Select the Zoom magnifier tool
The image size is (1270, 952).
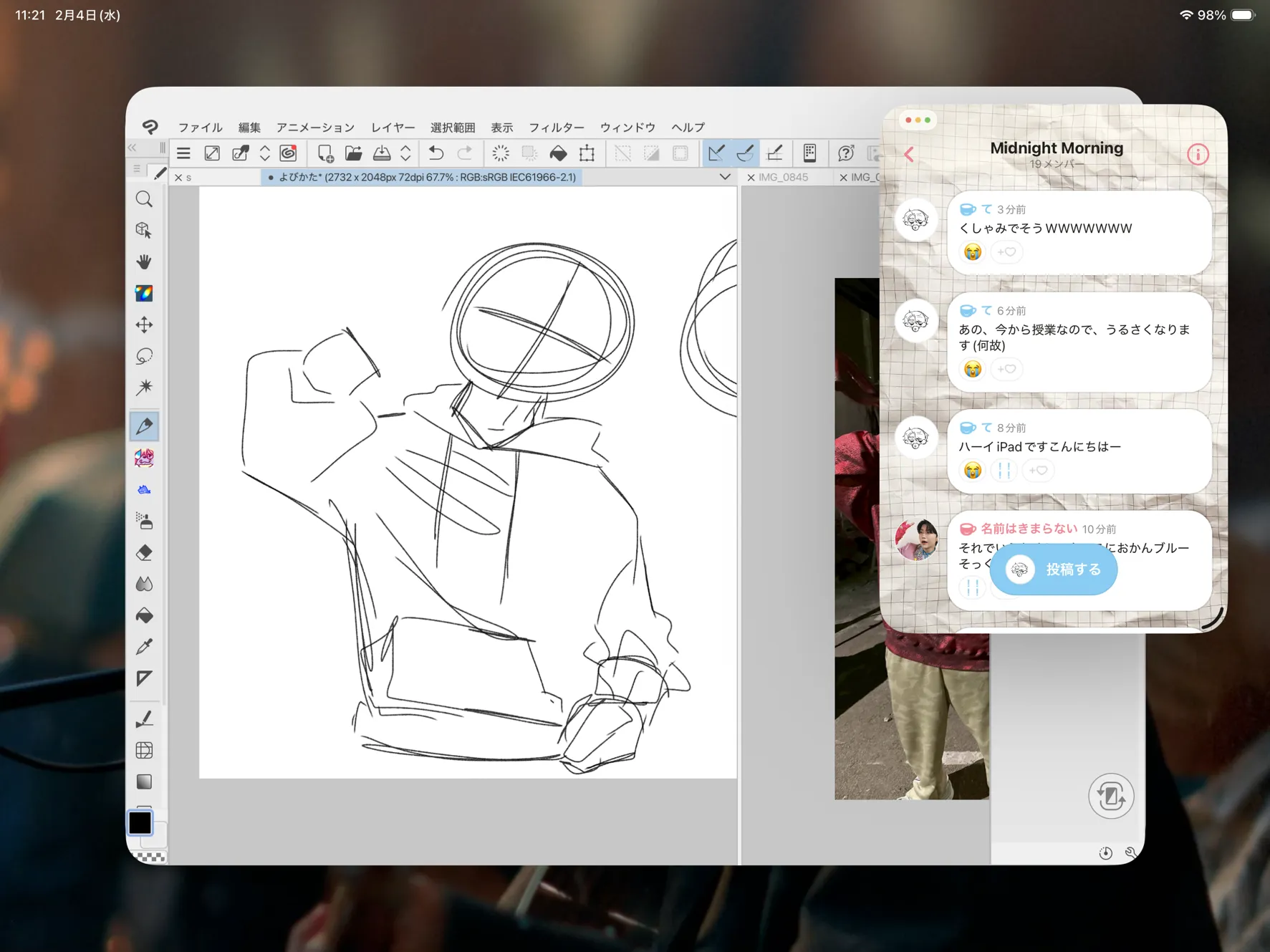(144, 199)
